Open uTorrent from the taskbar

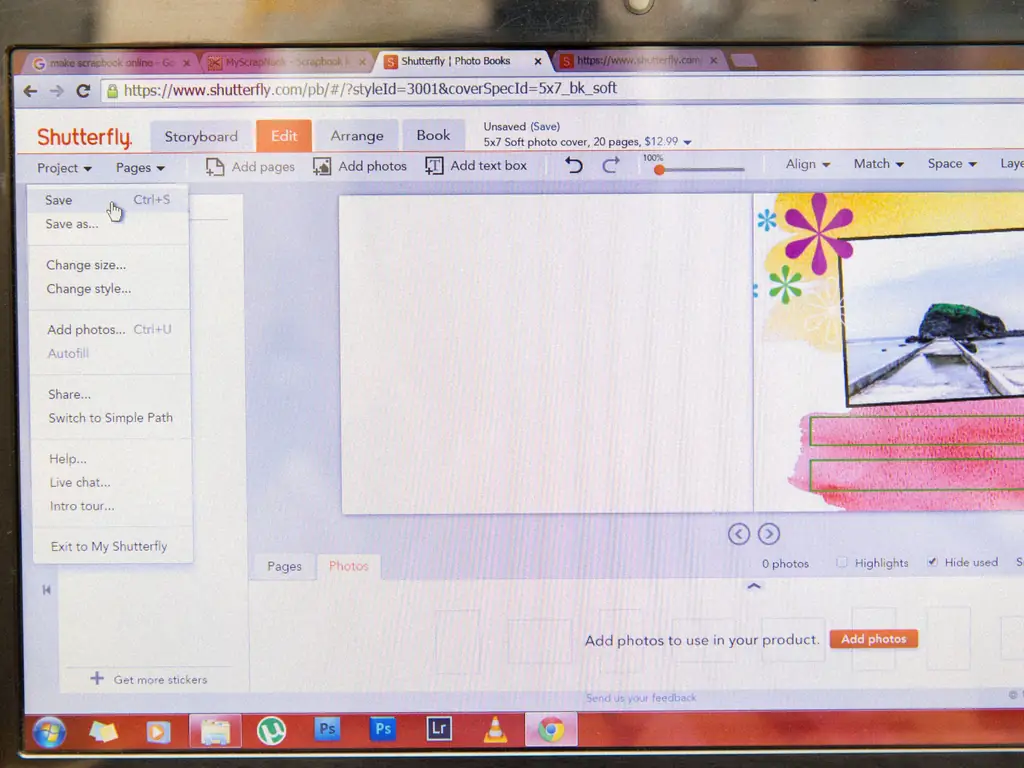[x=271, y=730]
